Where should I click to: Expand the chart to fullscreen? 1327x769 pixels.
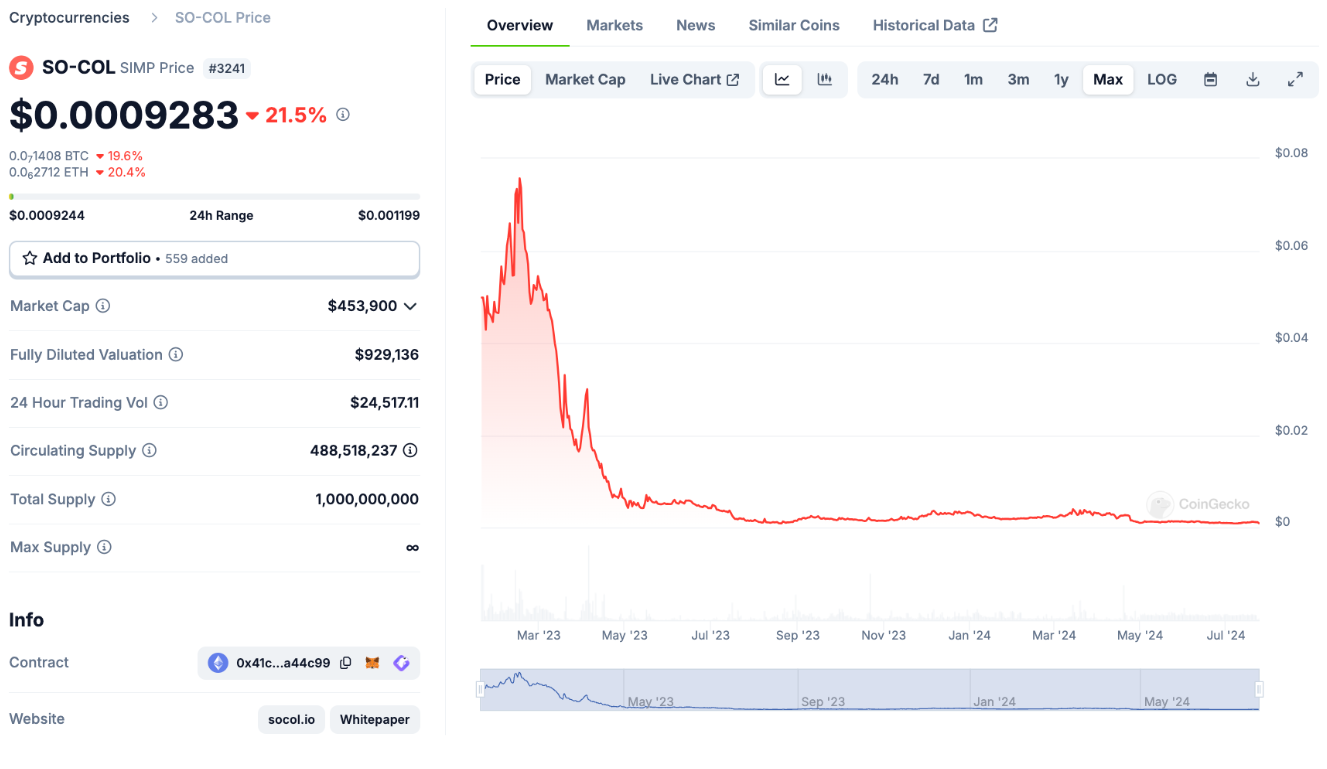(x=1295, y=80)
